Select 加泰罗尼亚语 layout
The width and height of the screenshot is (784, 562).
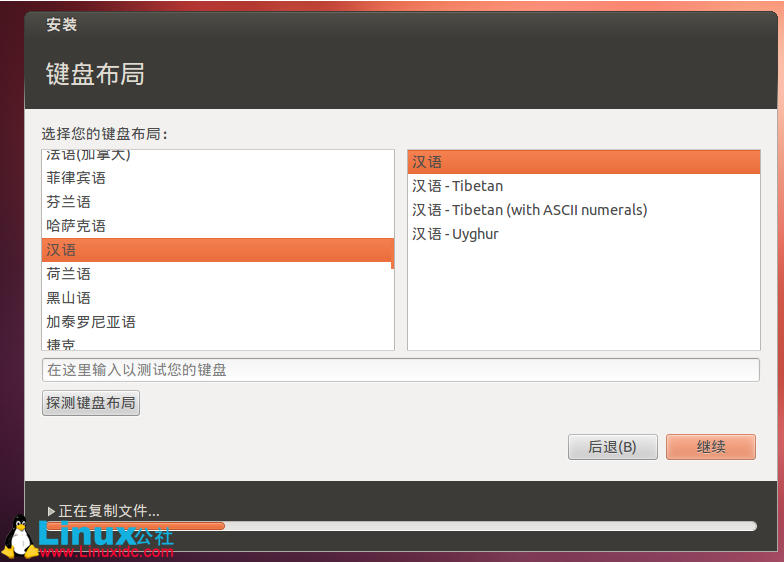pos(218,322)
